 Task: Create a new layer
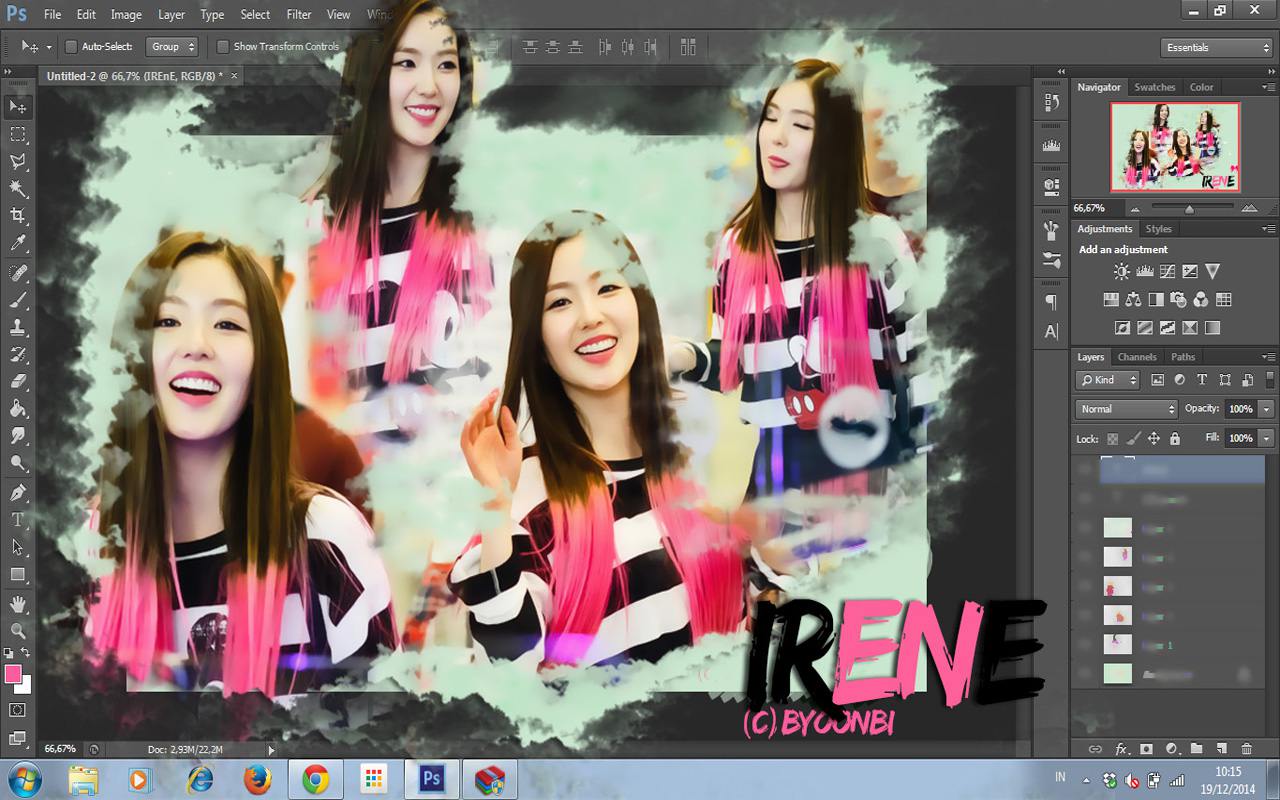pyautogui.click(x=1221, y=749)
